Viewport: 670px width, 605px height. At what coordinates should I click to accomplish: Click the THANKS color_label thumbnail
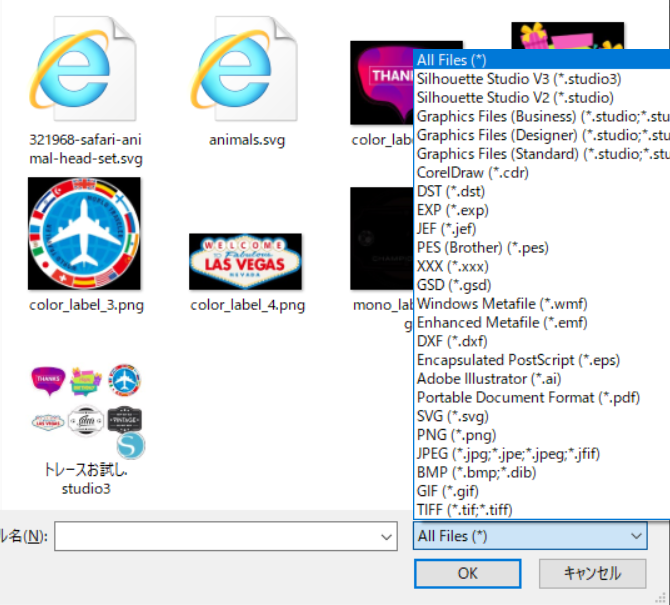382,83
